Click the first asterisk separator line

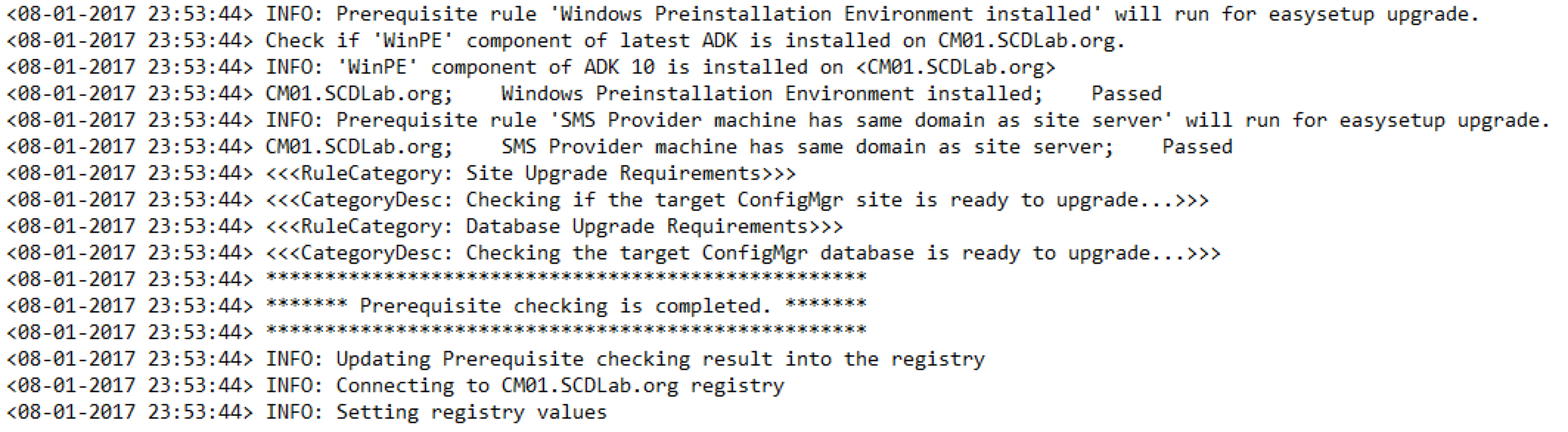click(437, 279)
